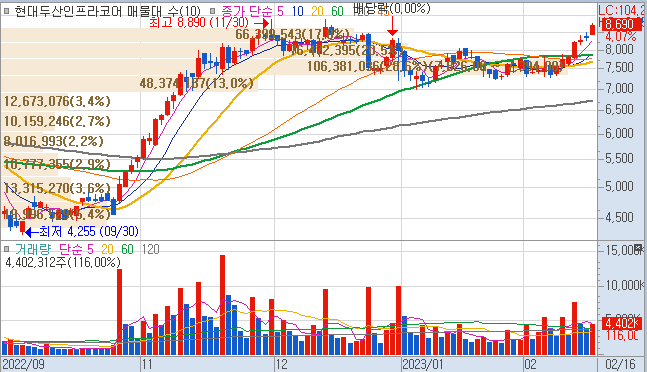Click the 7,000 price axis label
This screenshot has height=372, width=647.
[619, 88]
